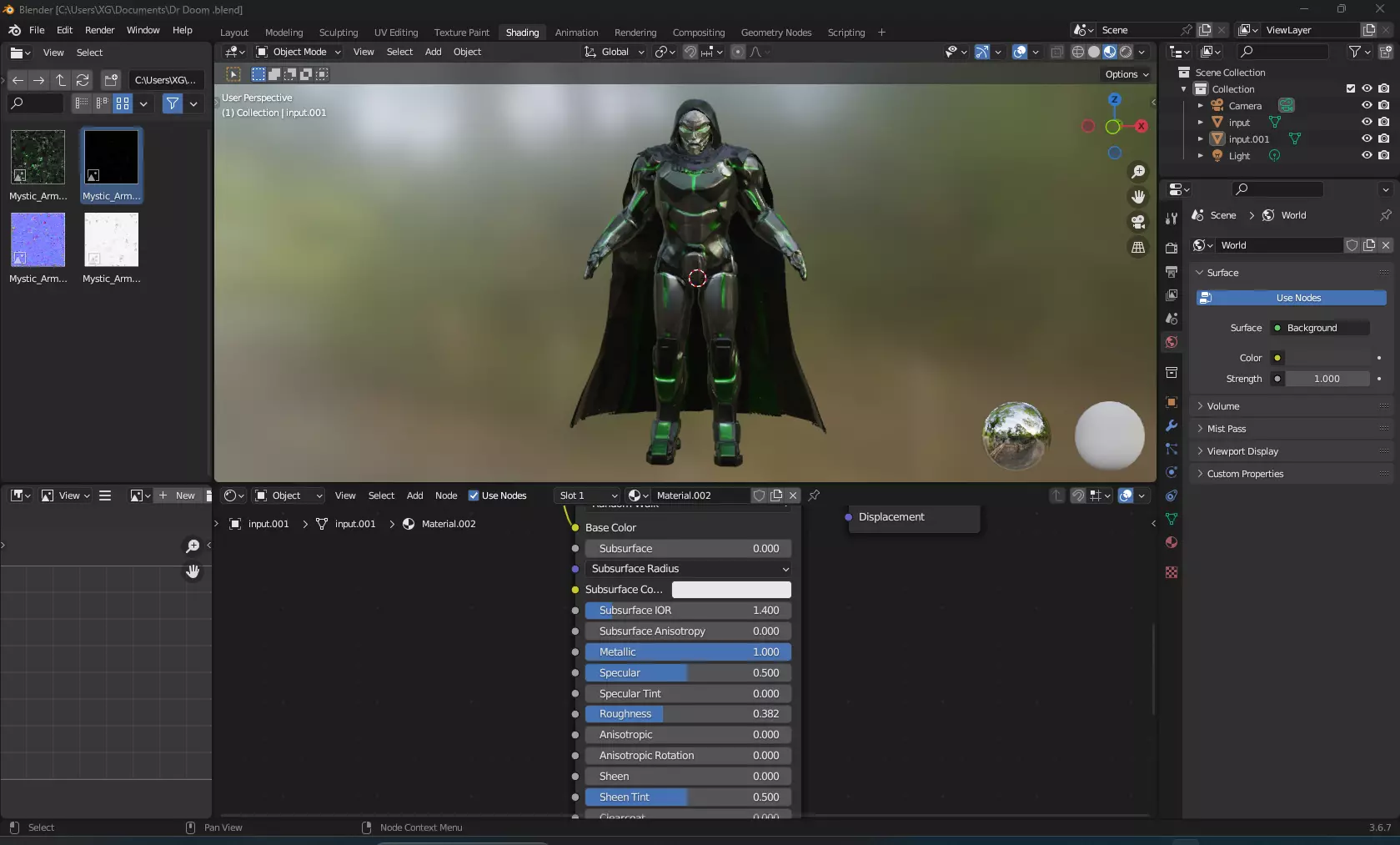Open viewport Options button
The height and width of the screenshot is (845, 1400).
pos(1127,74)
